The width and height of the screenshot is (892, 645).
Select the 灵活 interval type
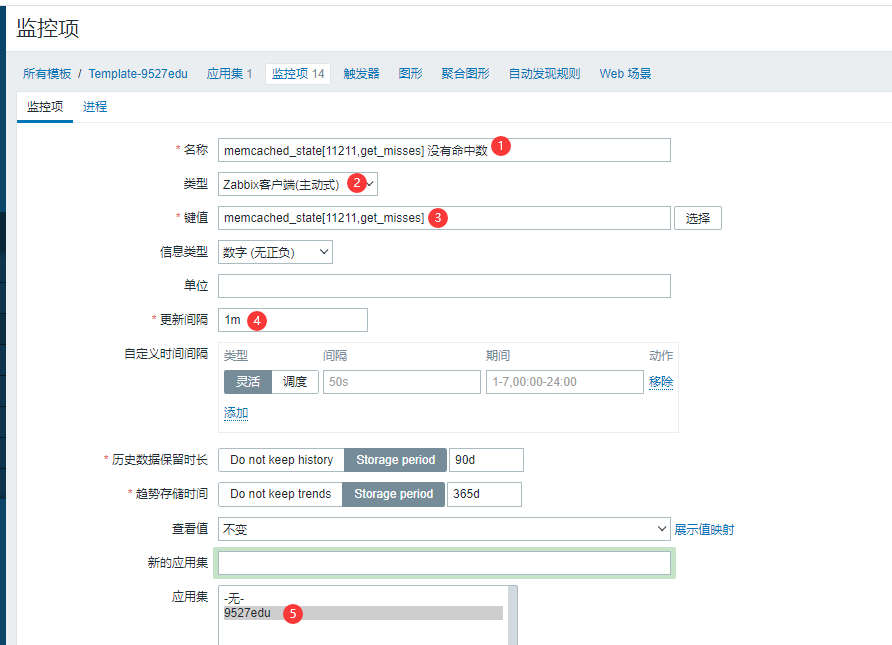248,382
